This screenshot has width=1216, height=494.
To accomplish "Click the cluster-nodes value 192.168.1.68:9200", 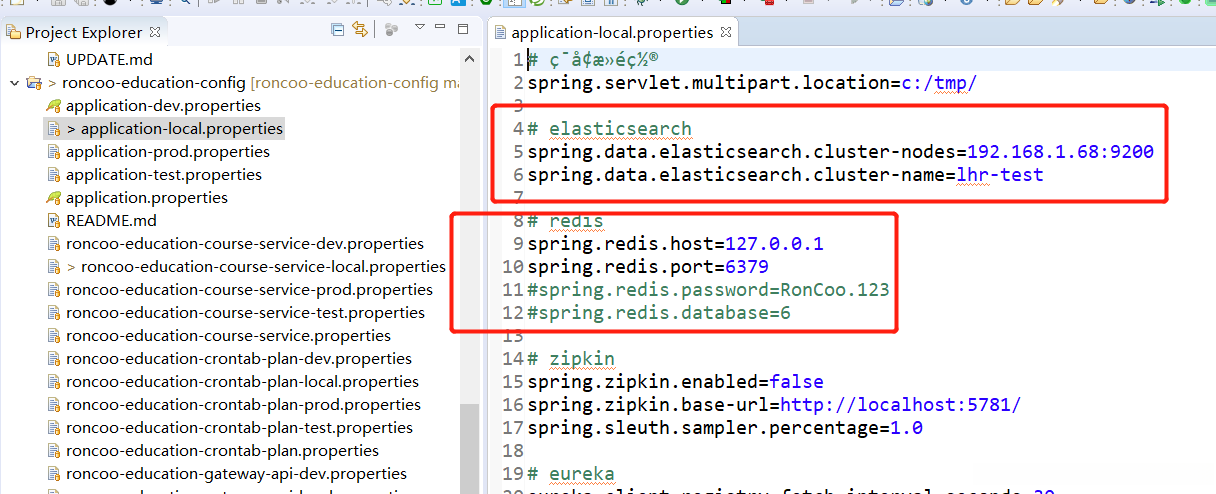I will point(1060,152).
